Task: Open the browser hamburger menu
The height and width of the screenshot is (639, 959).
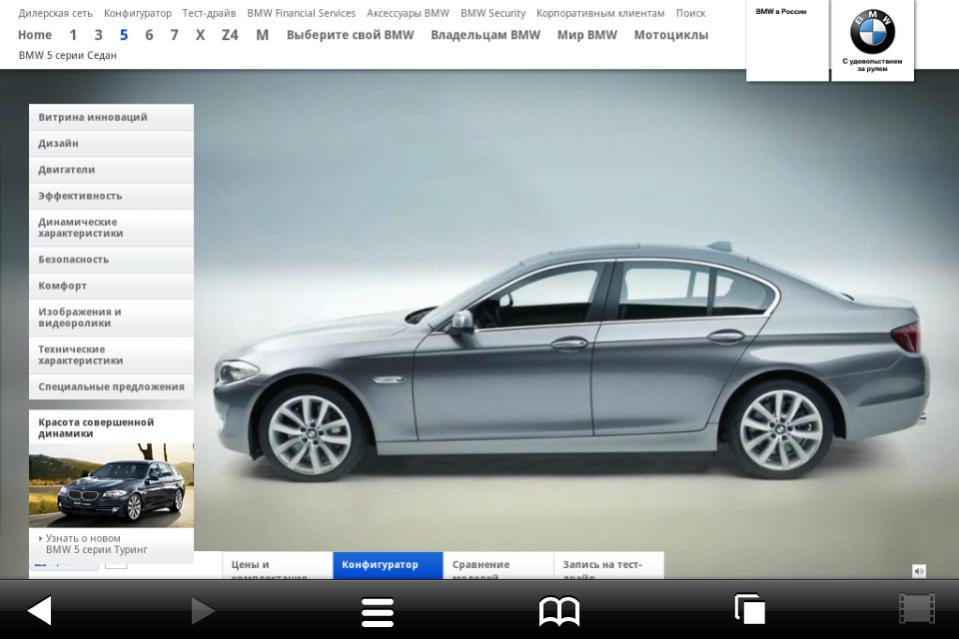Action: coord(377,612)
